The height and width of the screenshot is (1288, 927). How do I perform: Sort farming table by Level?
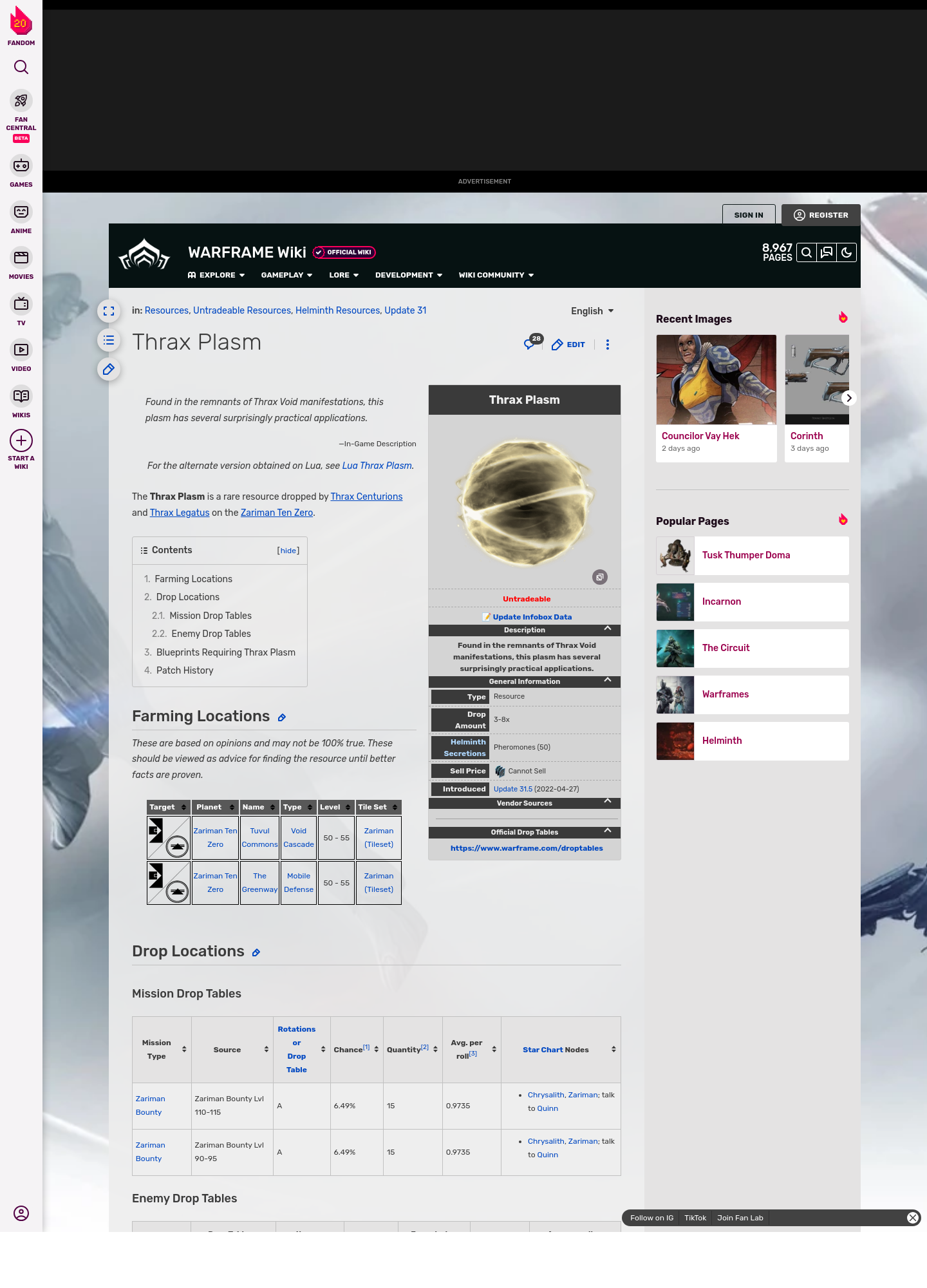[348, 808]
